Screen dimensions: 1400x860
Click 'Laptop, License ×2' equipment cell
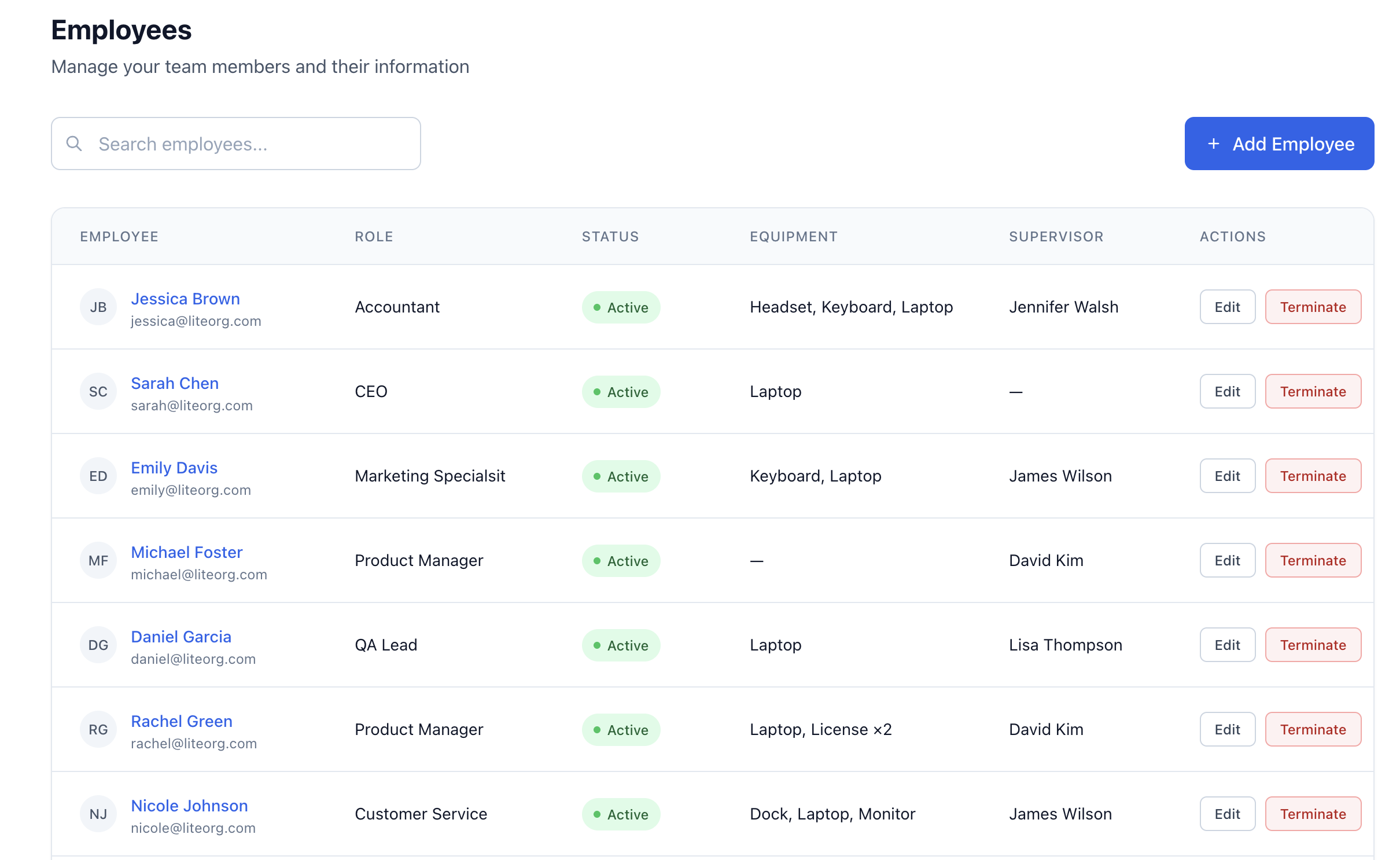(x=820, y=729)
